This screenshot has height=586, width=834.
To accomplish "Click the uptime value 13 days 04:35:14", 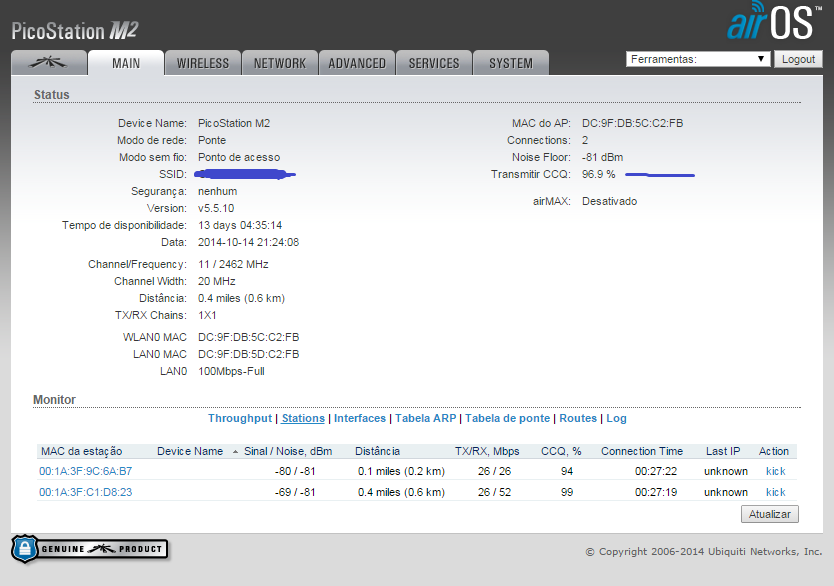I will 240,225.
